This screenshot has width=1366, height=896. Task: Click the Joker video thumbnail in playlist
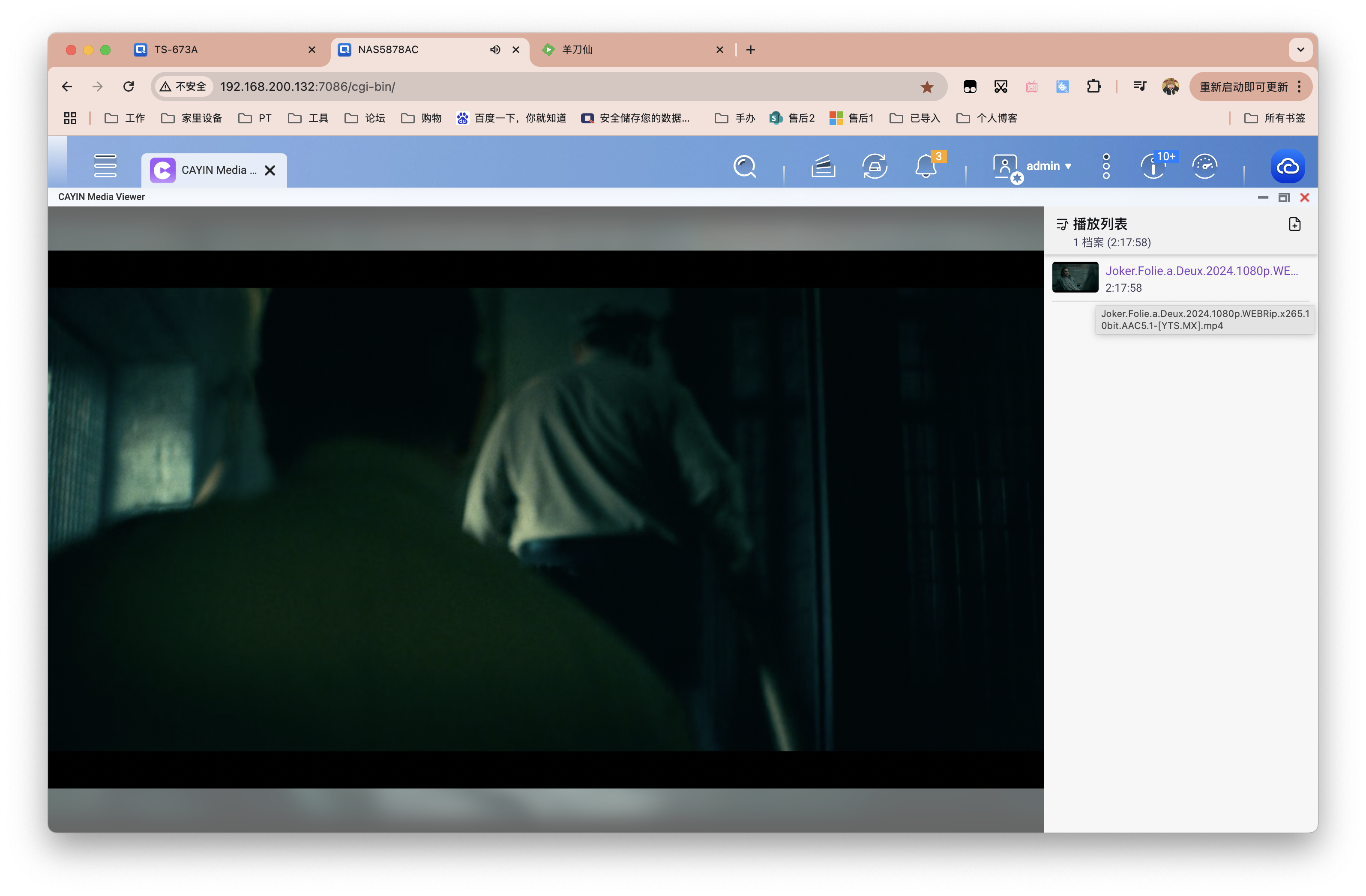[1075, 277]
